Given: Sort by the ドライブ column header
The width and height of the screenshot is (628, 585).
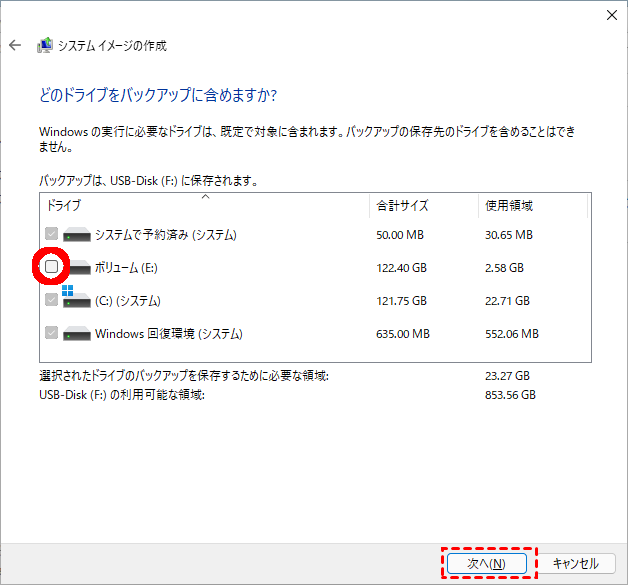Looking at the screenshot, I should 64,206.
